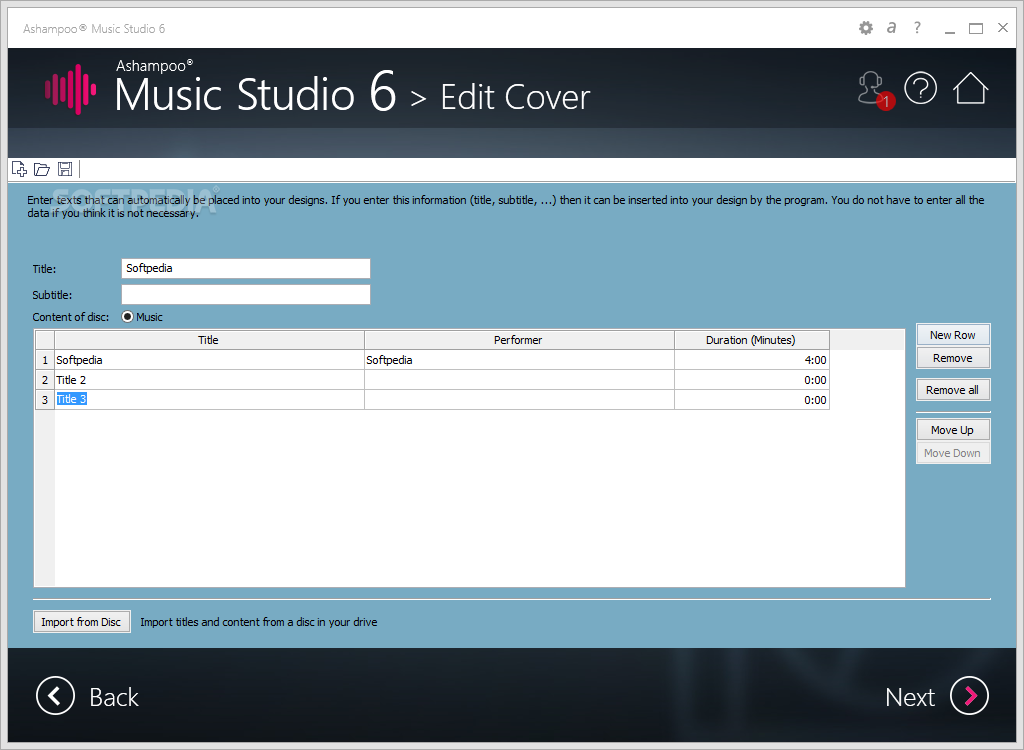
Task: Click the Ashampoo 'a' icon in title bar
Action: [891, 27]
